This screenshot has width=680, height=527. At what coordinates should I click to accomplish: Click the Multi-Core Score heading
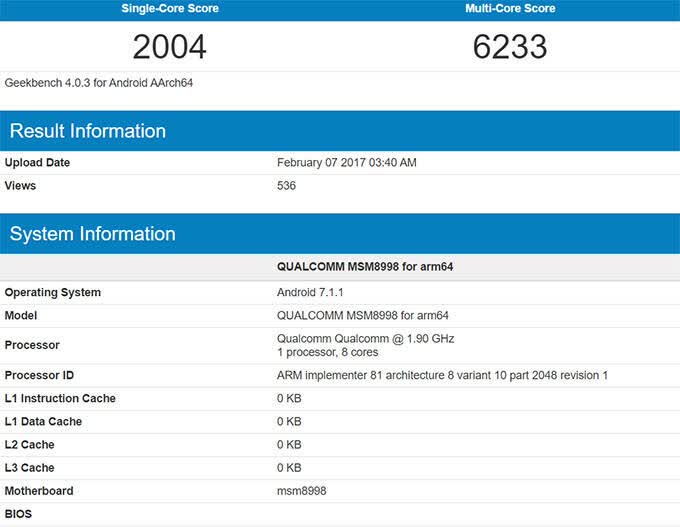[510, 8]
